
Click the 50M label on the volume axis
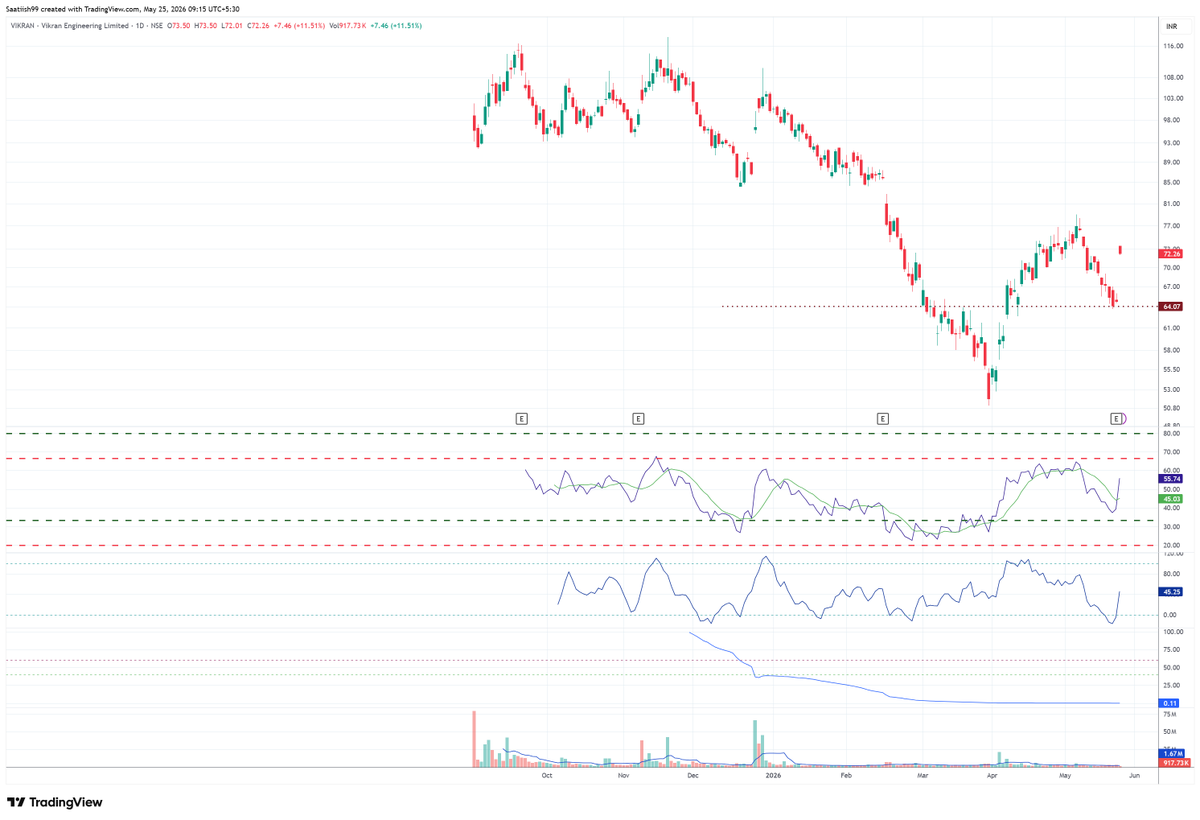1172,732
